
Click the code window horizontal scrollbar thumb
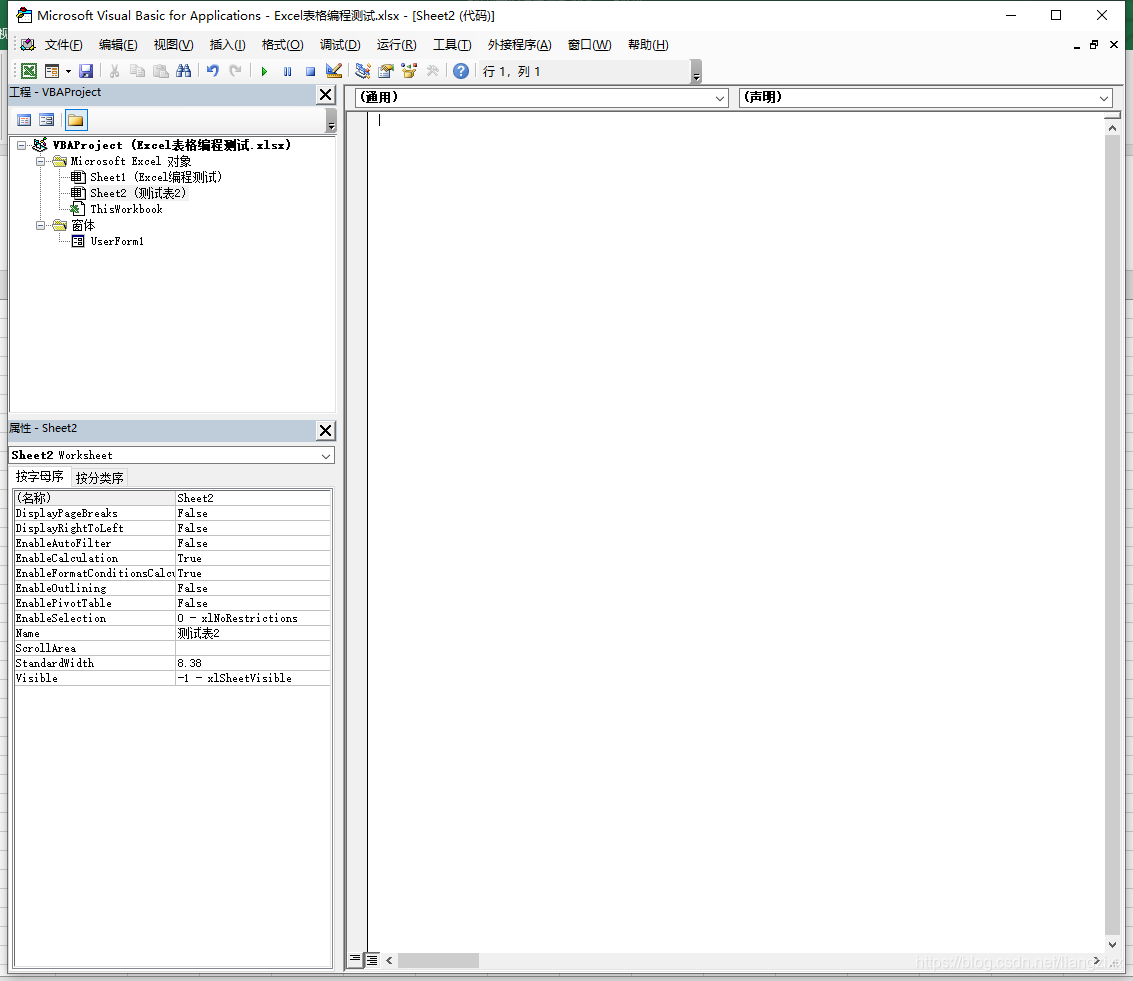(438, 960)
